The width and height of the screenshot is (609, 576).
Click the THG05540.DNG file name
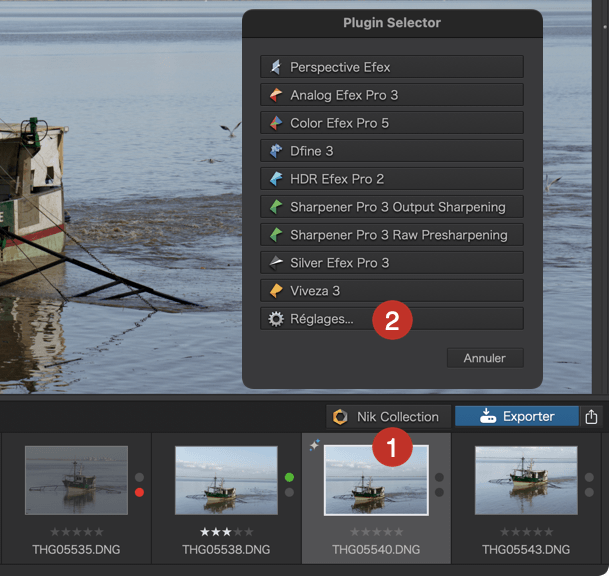376,550
